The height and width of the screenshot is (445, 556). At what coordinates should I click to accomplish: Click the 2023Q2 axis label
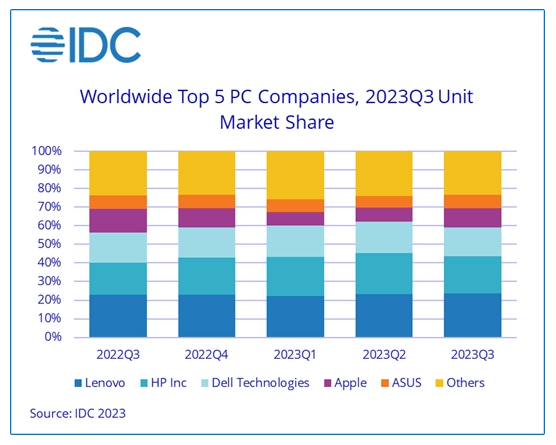384,355
